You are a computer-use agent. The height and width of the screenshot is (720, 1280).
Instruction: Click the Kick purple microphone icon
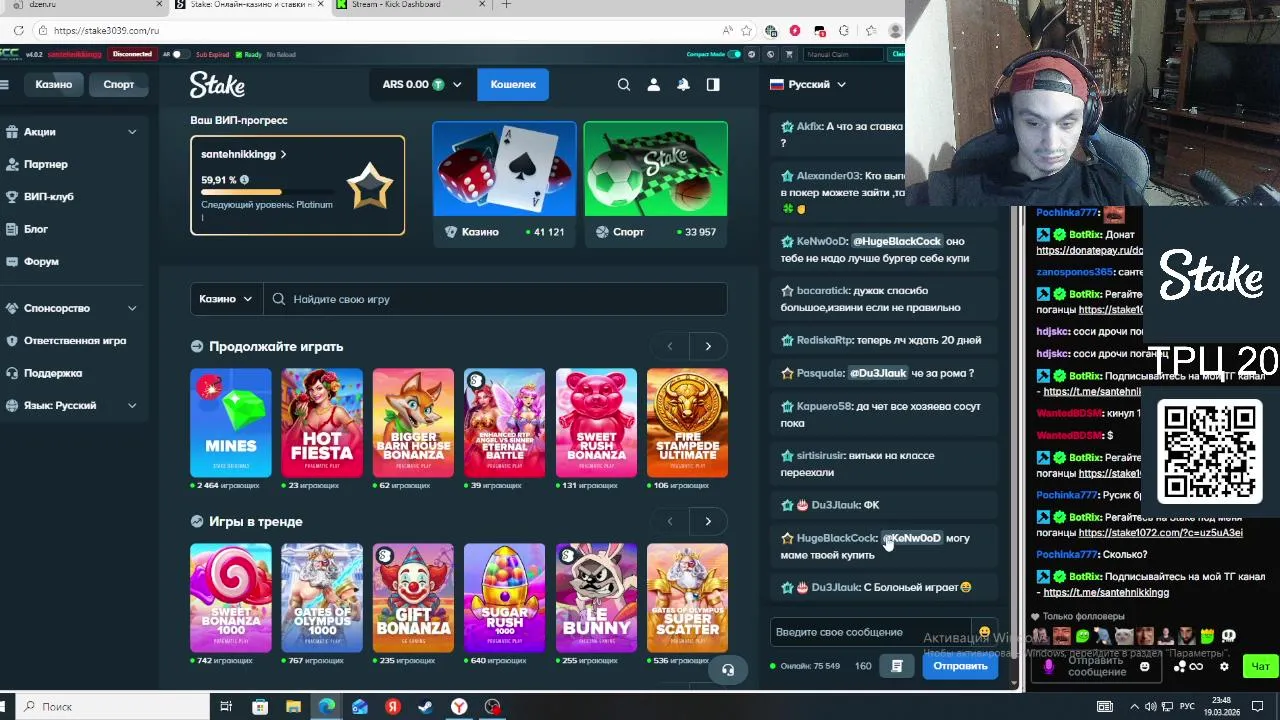pyautogui.click(x=1048, y=666)
